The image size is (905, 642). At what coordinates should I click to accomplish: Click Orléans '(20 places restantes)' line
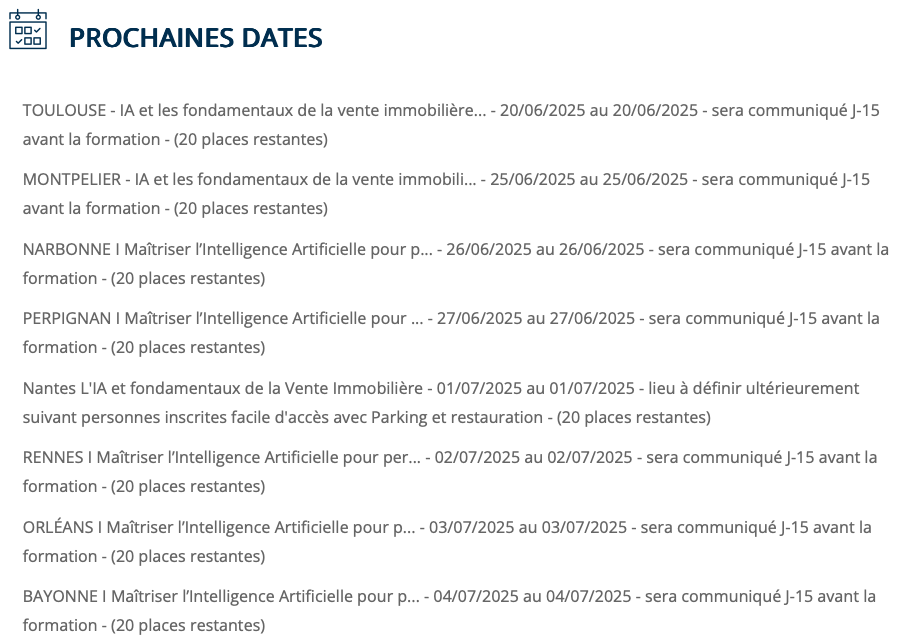click(x=188, y=557)
